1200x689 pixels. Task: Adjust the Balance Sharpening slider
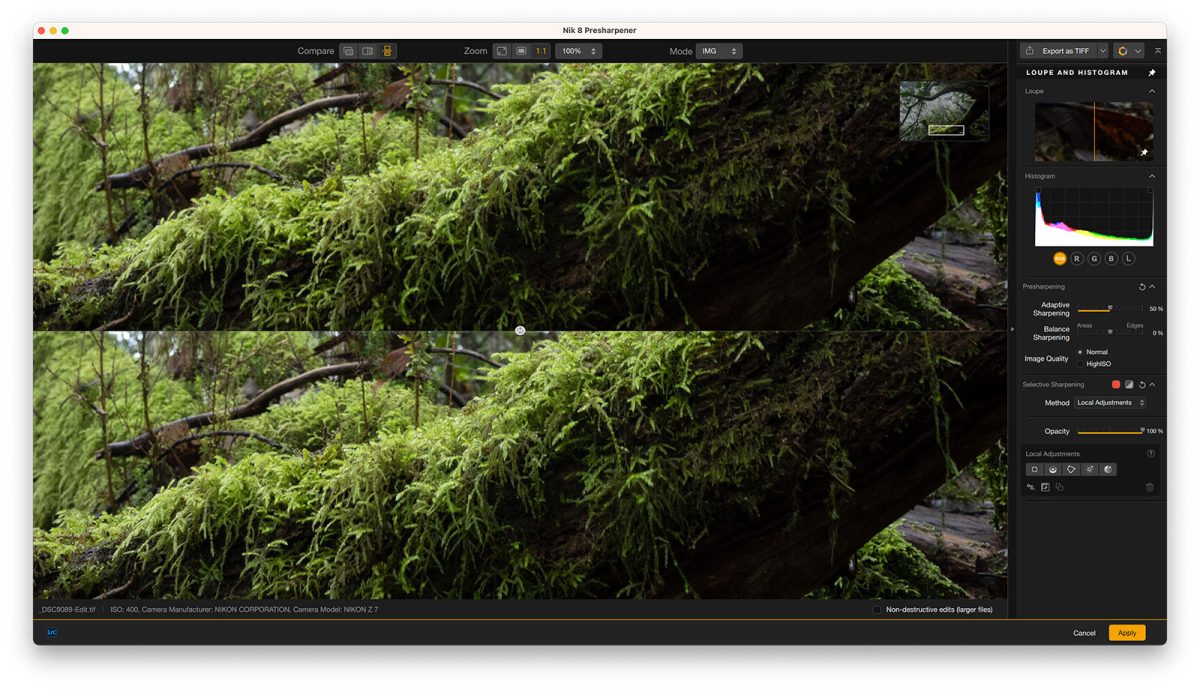point(1110,332)
